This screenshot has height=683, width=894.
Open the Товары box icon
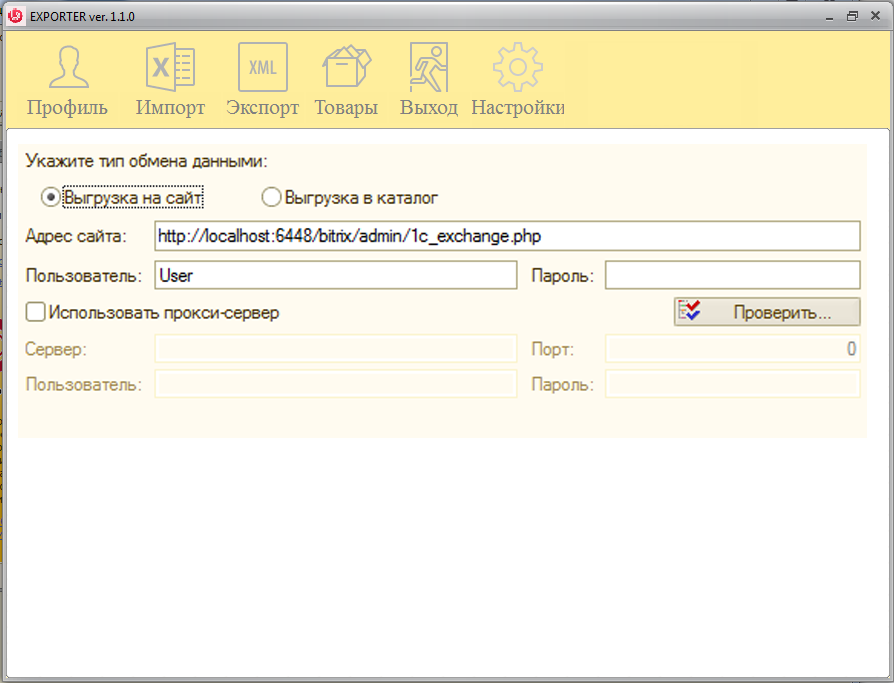347,67
